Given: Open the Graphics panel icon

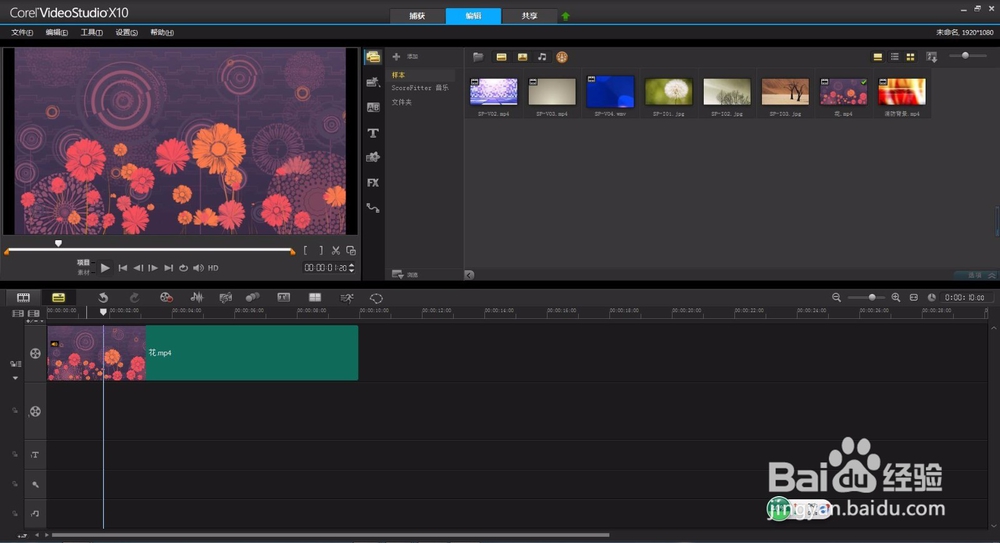Looking at the screenshot, I should click(373, 158).
